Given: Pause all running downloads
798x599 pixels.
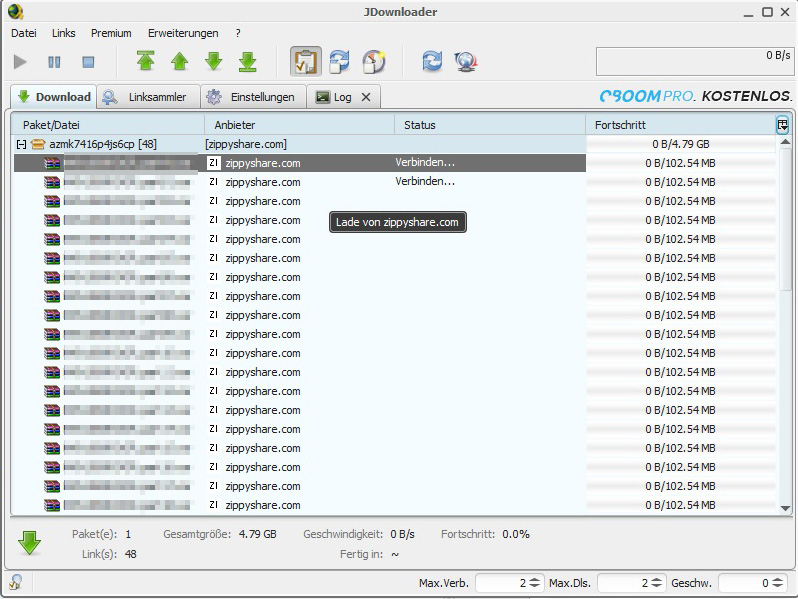Looking at the screenshot, I should pyautogui.click(x=54, y=62).
